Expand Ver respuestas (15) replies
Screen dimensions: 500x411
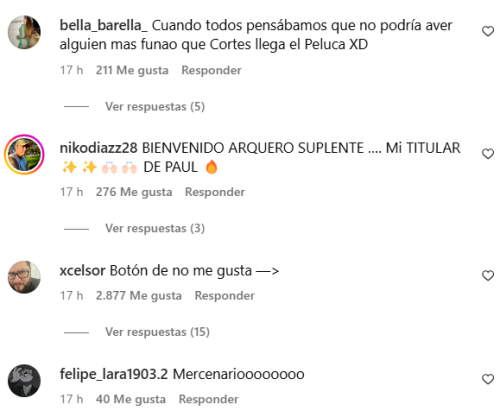pyautogui.click(x=157, y=332)
